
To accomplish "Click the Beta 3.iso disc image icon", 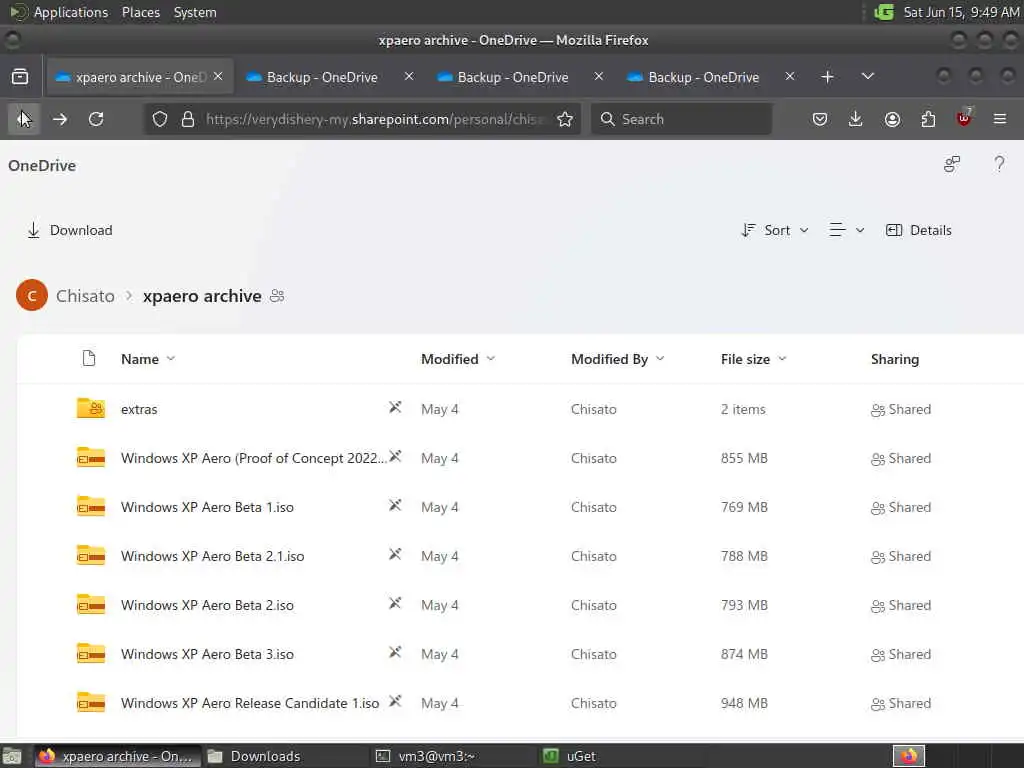I will tap(91, 653).
